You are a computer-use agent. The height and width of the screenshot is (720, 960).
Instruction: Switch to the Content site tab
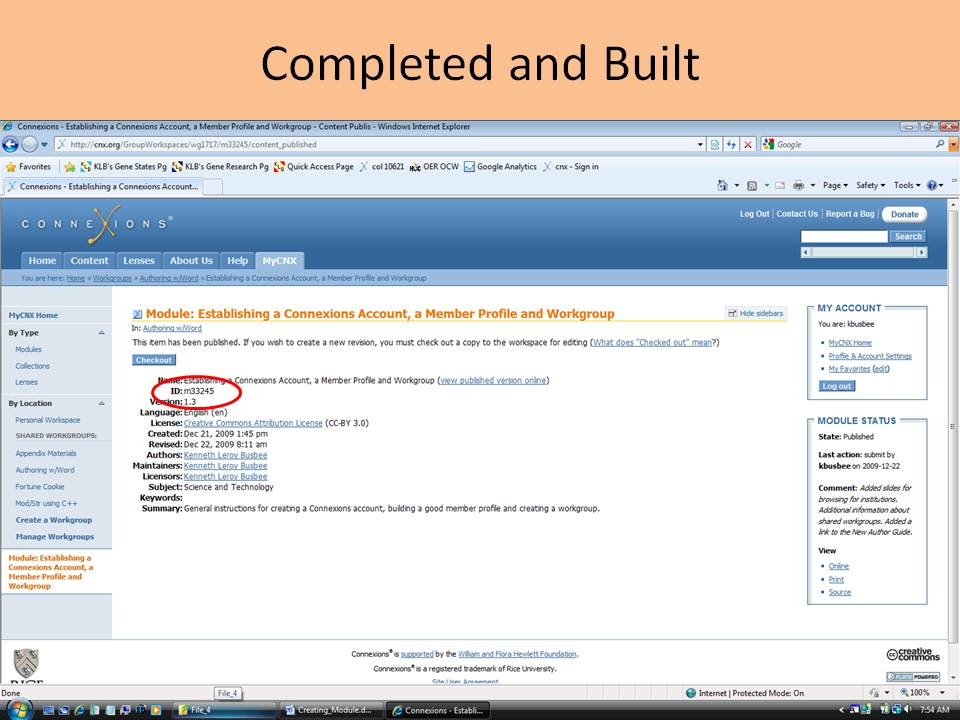click(x=89, y=261)
